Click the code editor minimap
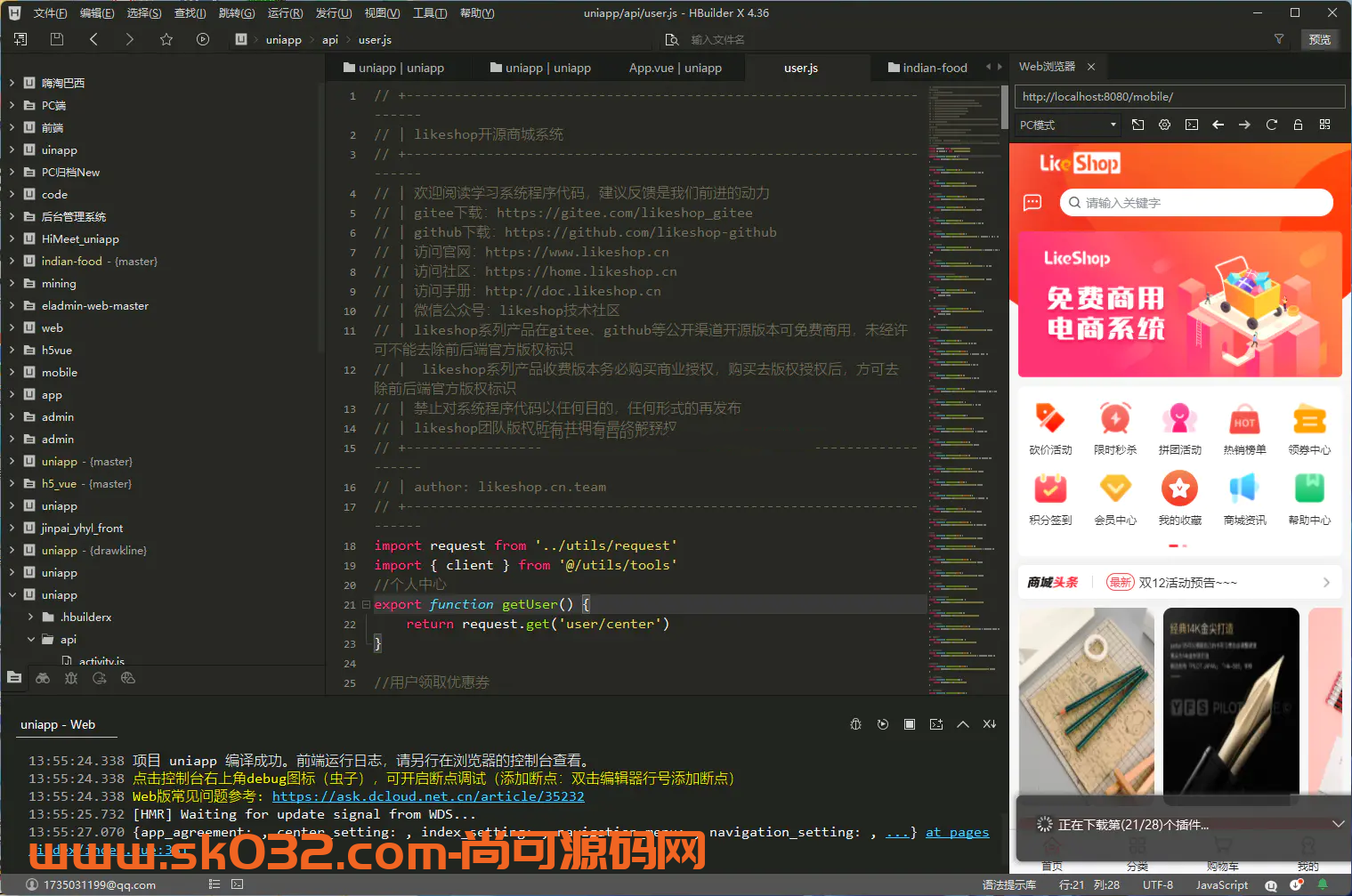Image resolution: width=1352 pixels, height=896 pixels. tap(964, 390)
